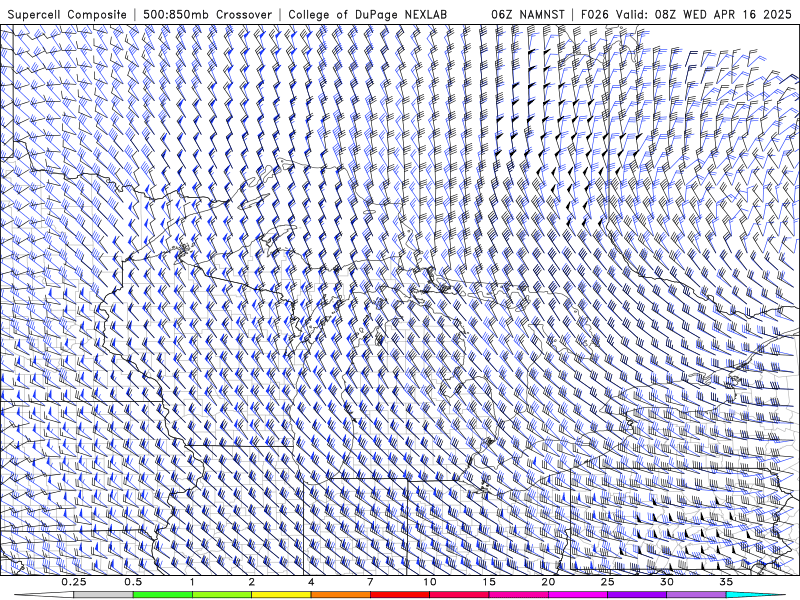The image size is (800, 600).
Task: Click the 'College of DuPage NEXLAB' label
Action: 367,14
